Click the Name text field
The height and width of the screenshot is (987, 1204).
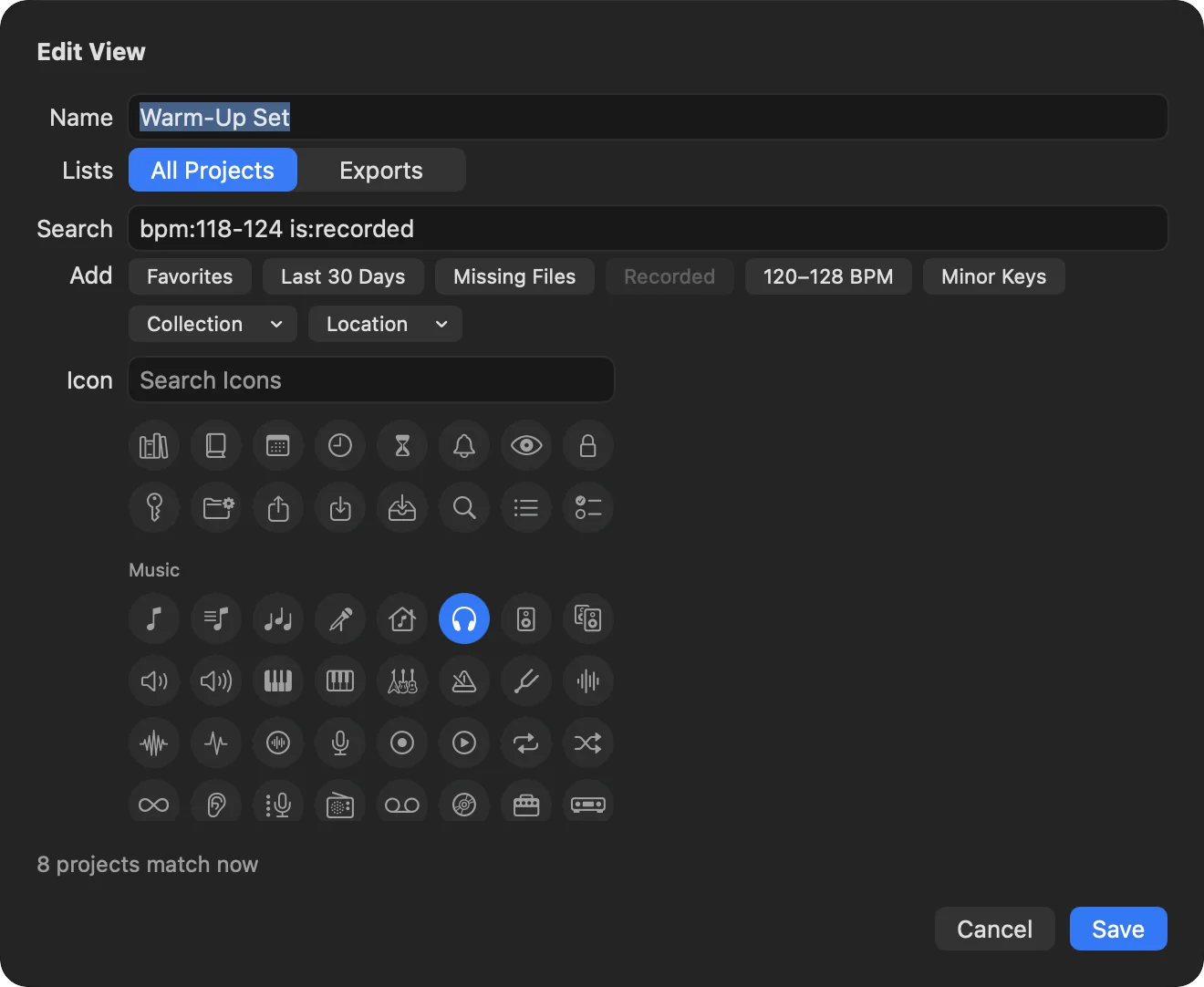coord(648,117)
